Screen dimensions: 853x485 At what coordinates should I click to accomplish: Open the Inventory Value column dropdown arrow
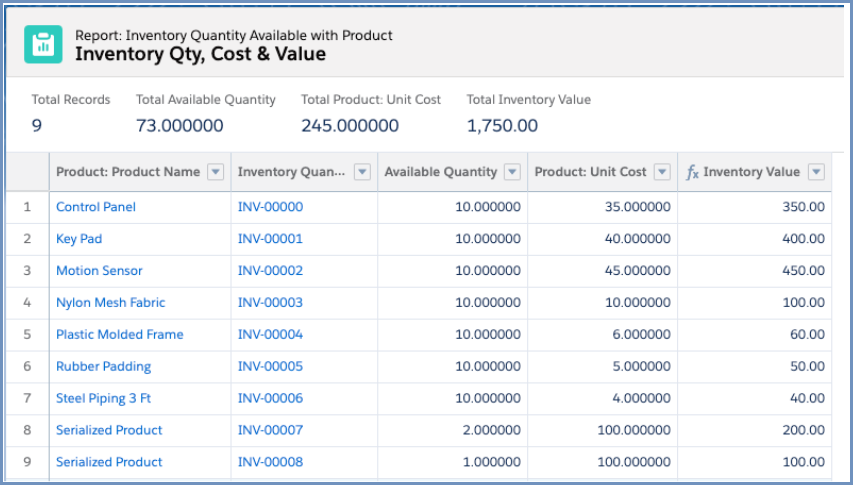816,172
